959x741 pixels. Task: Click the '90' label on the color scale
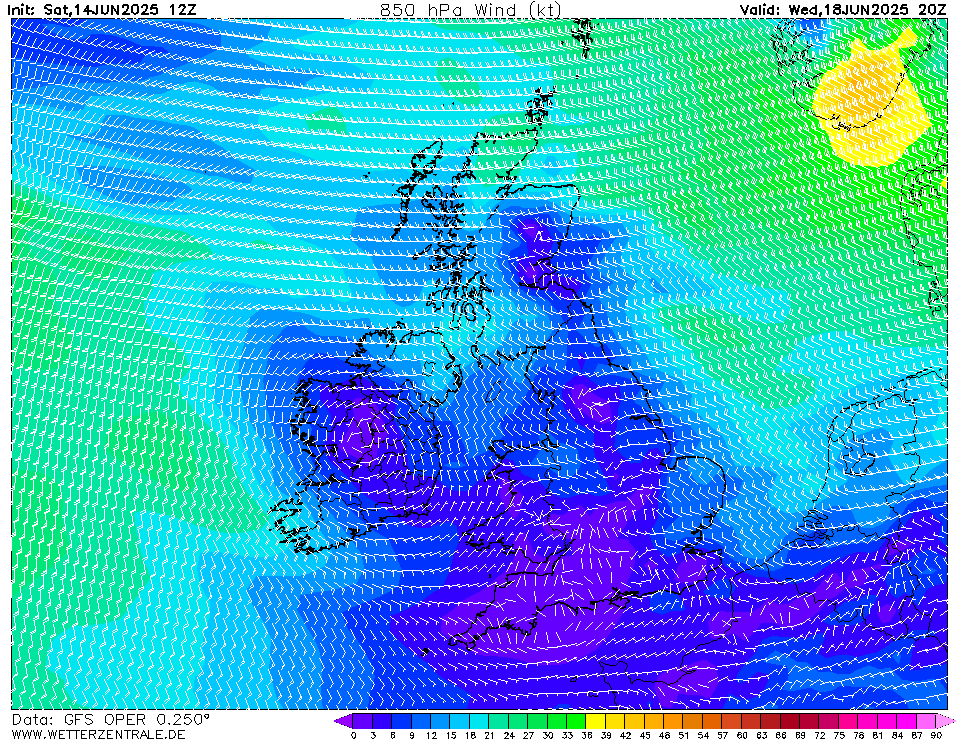click(936, 735)
